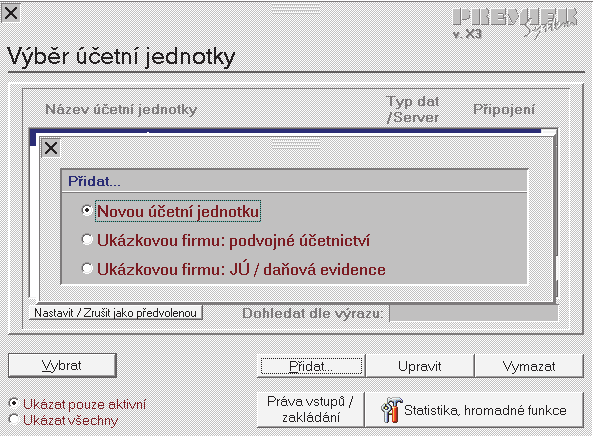593x437 pixels.
Task: Click the 'Připojení' column header
Action: pyautogui.click(x=504, y=109)
